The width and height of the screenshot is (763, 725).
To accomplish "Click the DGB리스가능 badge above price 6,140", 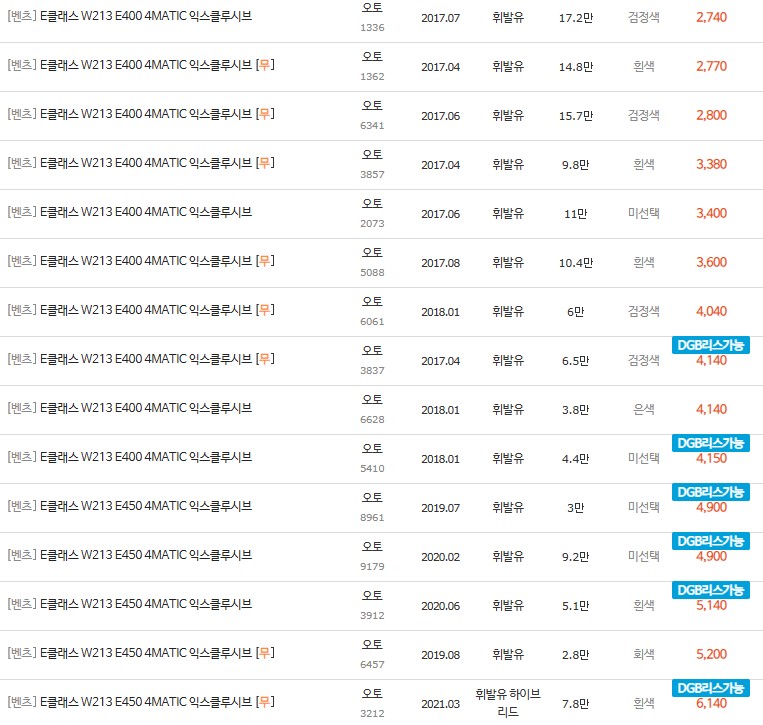I will tap(710, 688).
